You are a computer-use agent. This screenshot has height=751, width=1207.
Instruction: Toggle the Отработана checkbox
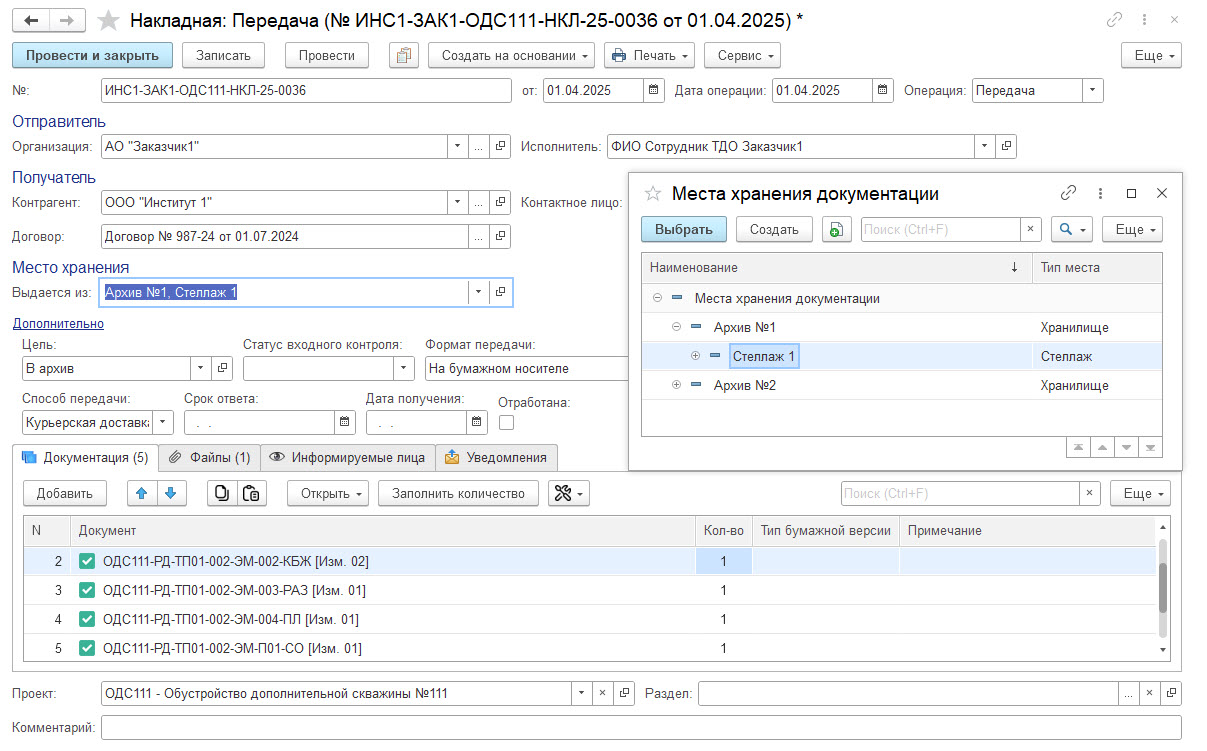tap(506, 422)
